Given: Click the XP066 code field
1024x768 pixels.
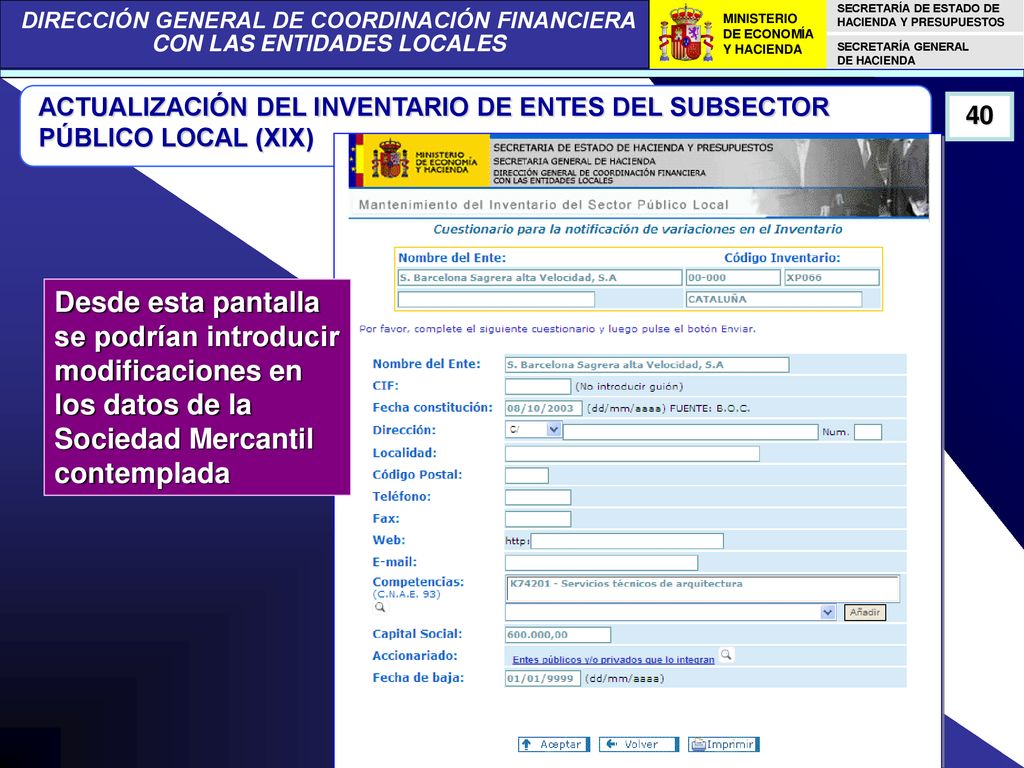Looking at the screenshot, I should [x=832, y=278].
